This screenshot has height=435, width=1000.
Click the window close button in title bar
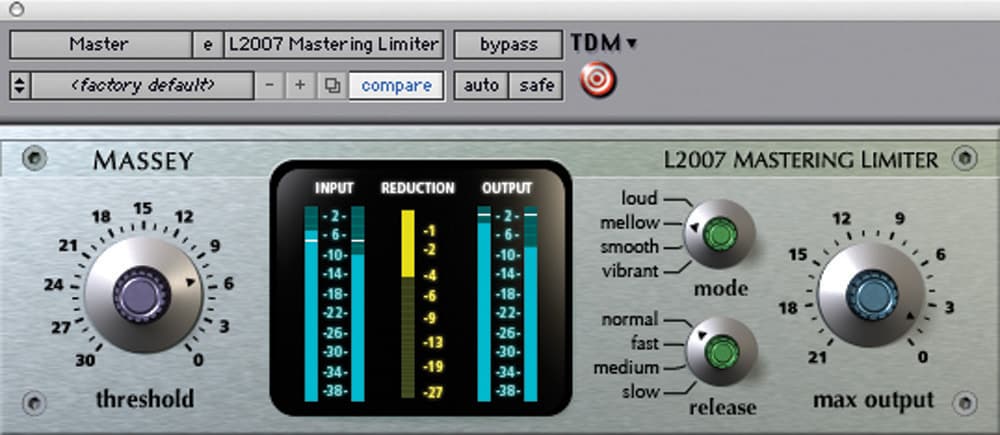click(17, 8)
